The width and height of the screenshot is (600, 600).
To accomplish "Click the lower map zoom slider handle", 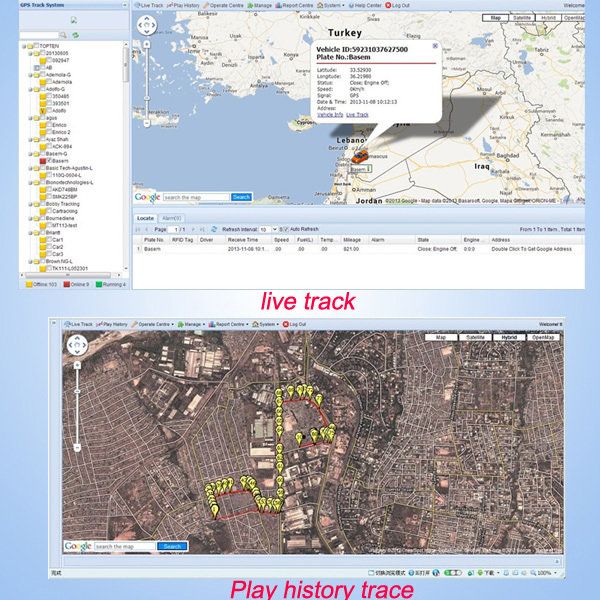I will 77,391.
